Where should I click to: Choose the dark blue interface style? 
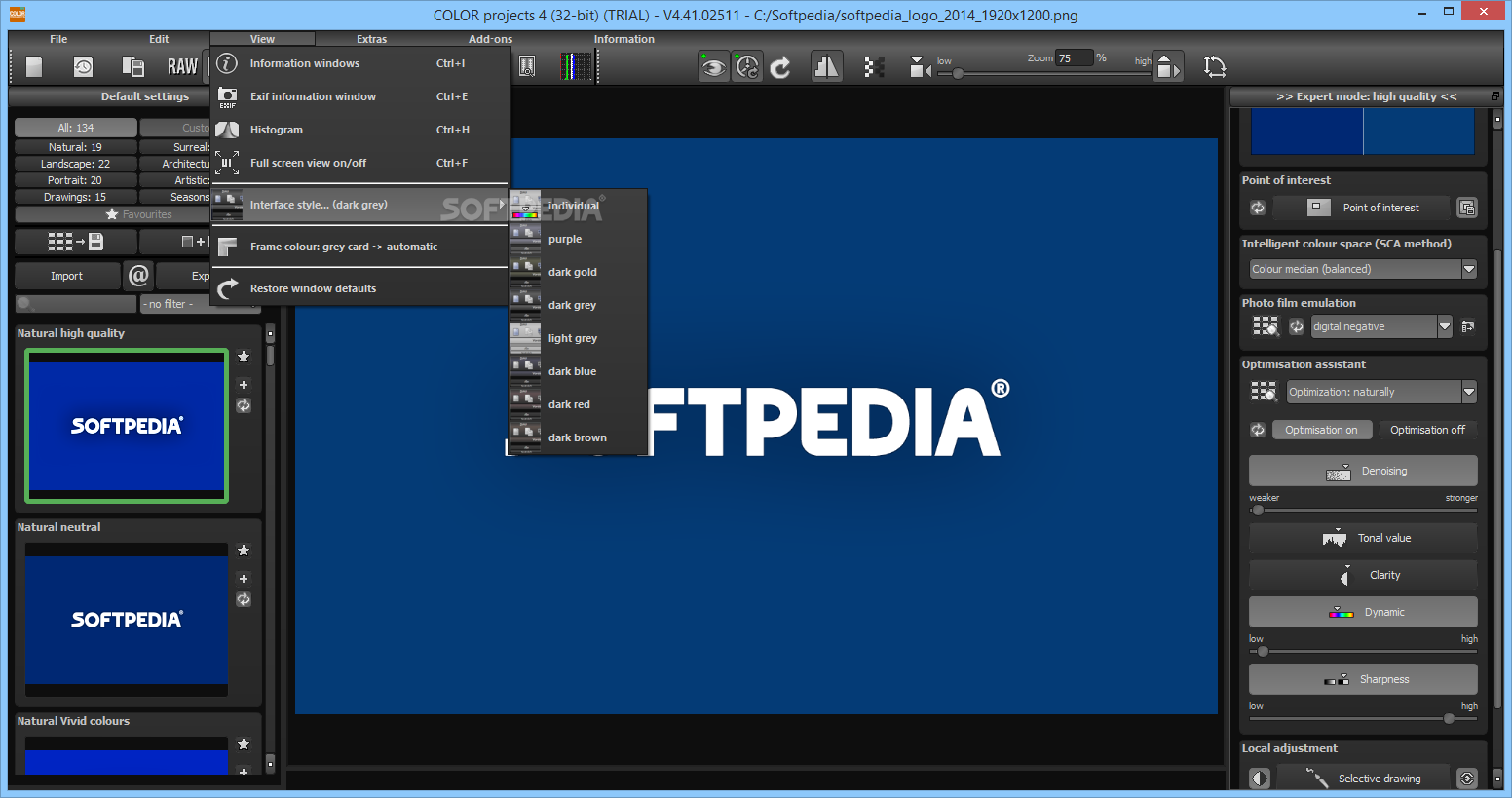coord(578,371)
